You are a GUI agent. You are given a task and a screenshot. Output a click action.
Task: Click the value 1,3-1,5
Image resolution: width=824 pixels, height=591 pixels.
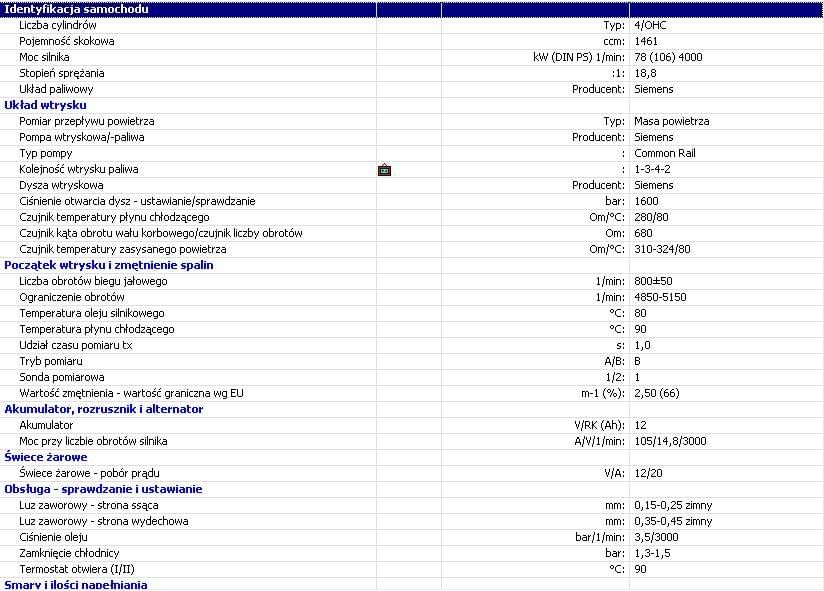652,553
